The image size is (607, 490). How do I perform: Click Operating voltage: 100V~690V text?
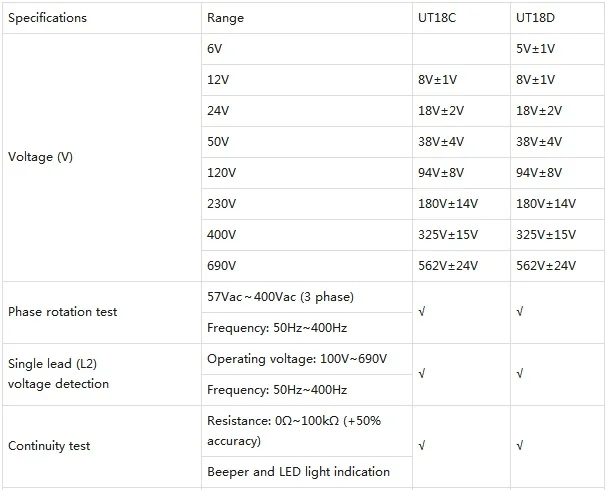click(x=297, y=359)
